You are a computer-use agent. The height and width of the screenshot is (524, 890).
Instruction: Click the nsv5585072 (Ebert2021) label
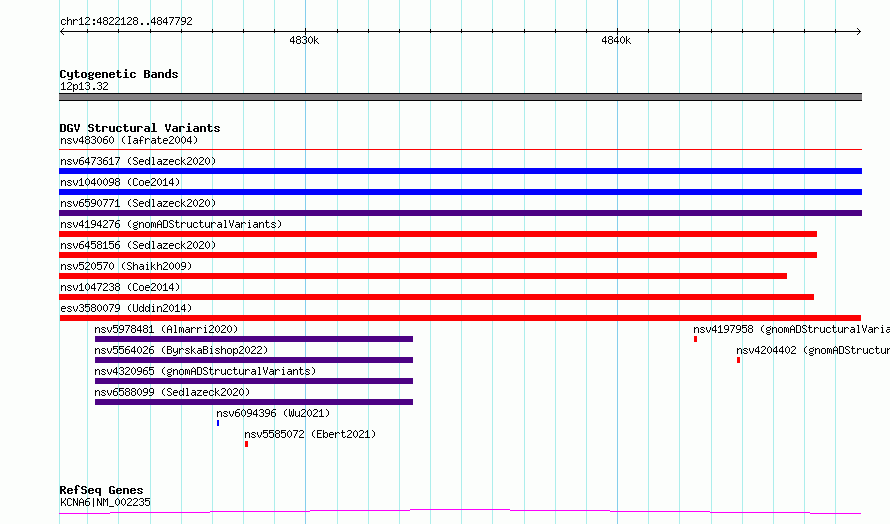(310, 434)
